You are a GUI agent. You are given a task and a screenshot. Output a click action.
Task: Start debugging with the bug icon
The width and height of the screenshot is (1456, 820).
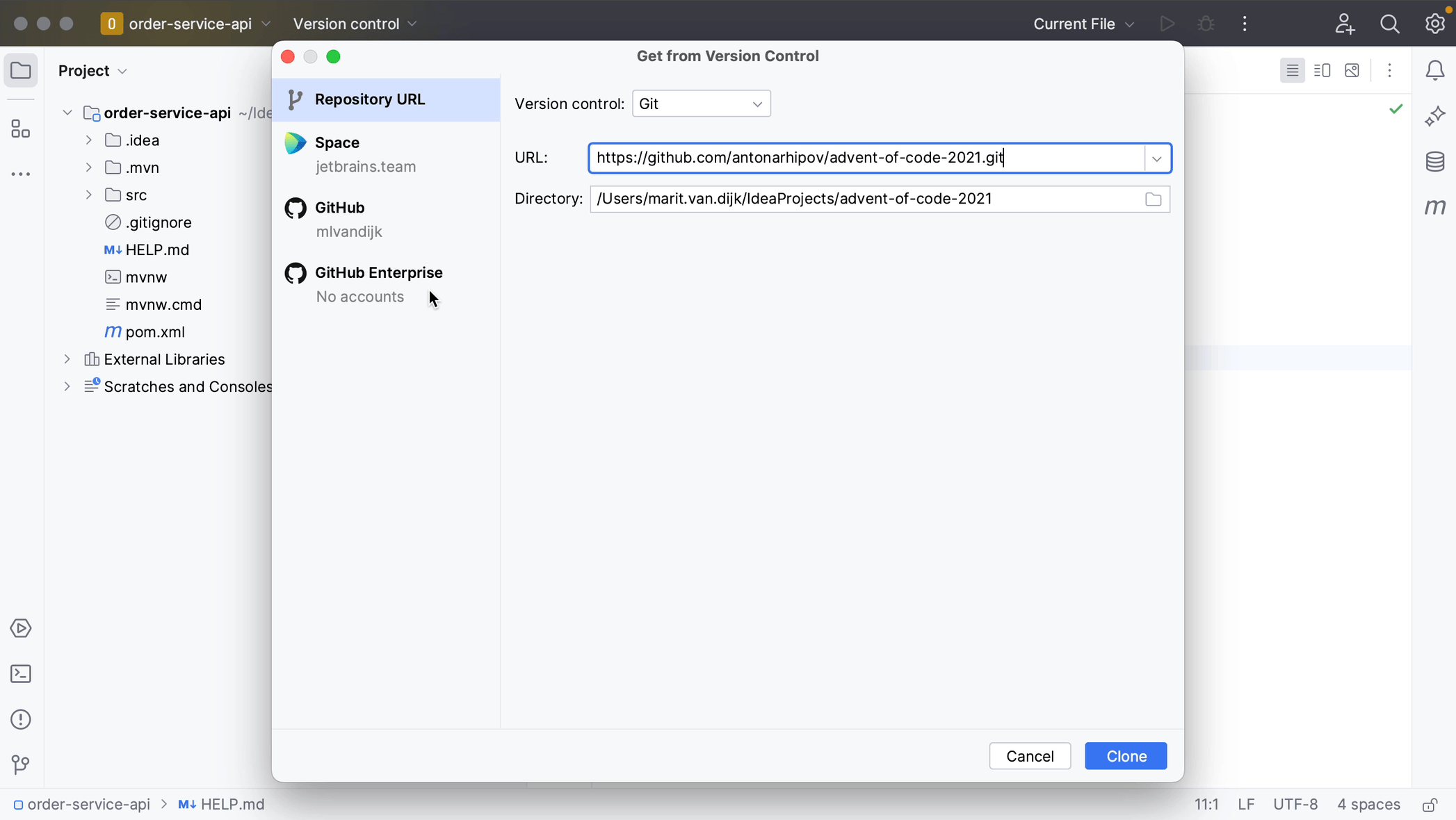click(1206, 23)
